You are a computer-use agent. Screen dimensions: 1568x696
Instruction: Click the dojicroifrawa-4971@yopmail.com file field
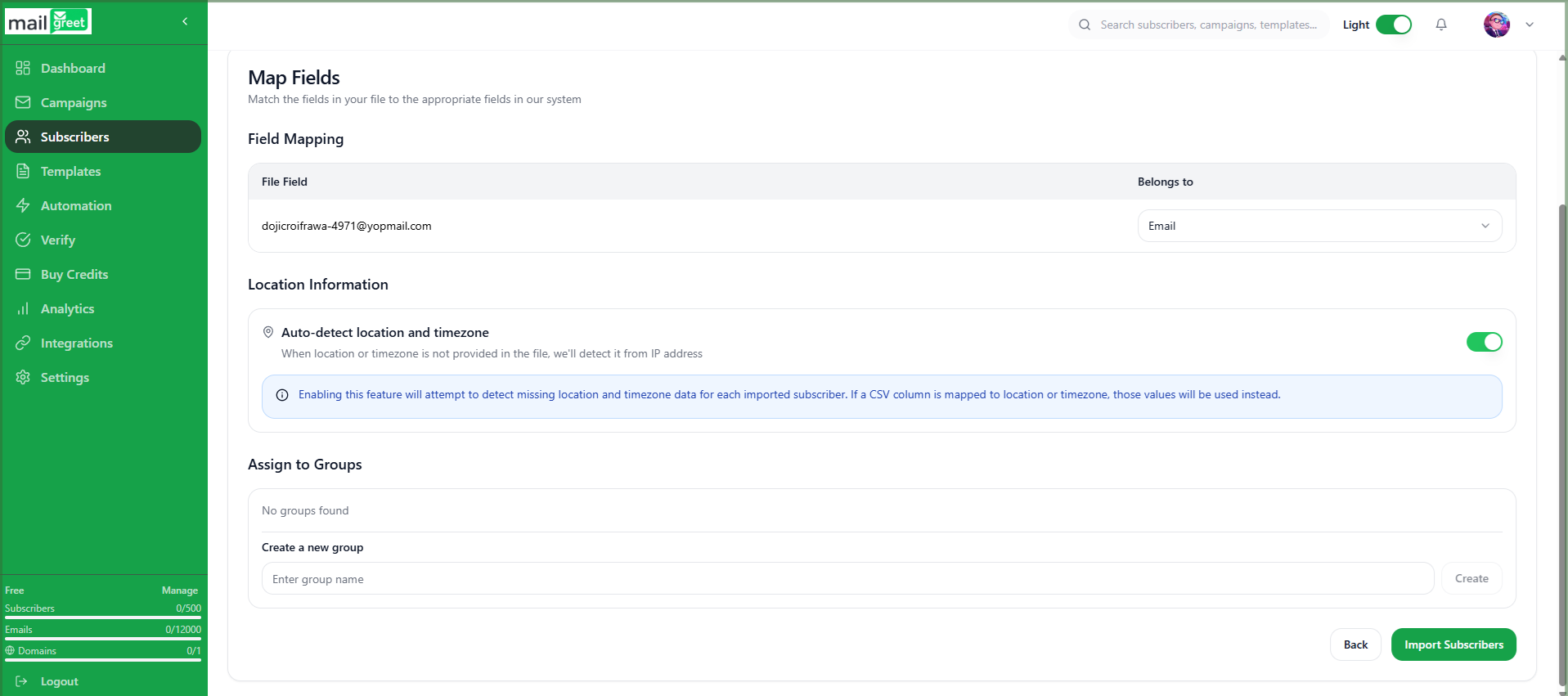coord(346,226)
